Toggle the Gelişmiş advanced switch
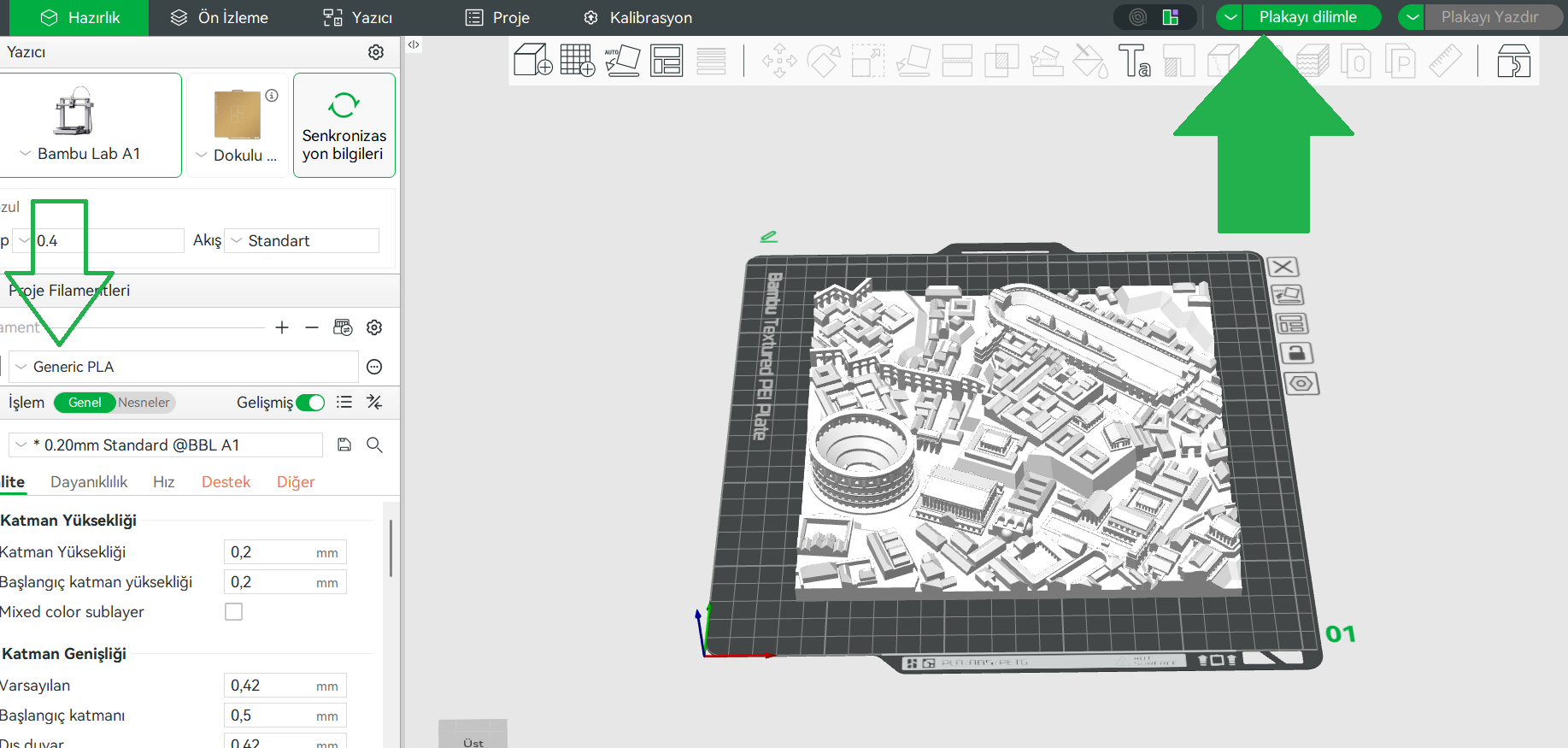 click(310, 403)
